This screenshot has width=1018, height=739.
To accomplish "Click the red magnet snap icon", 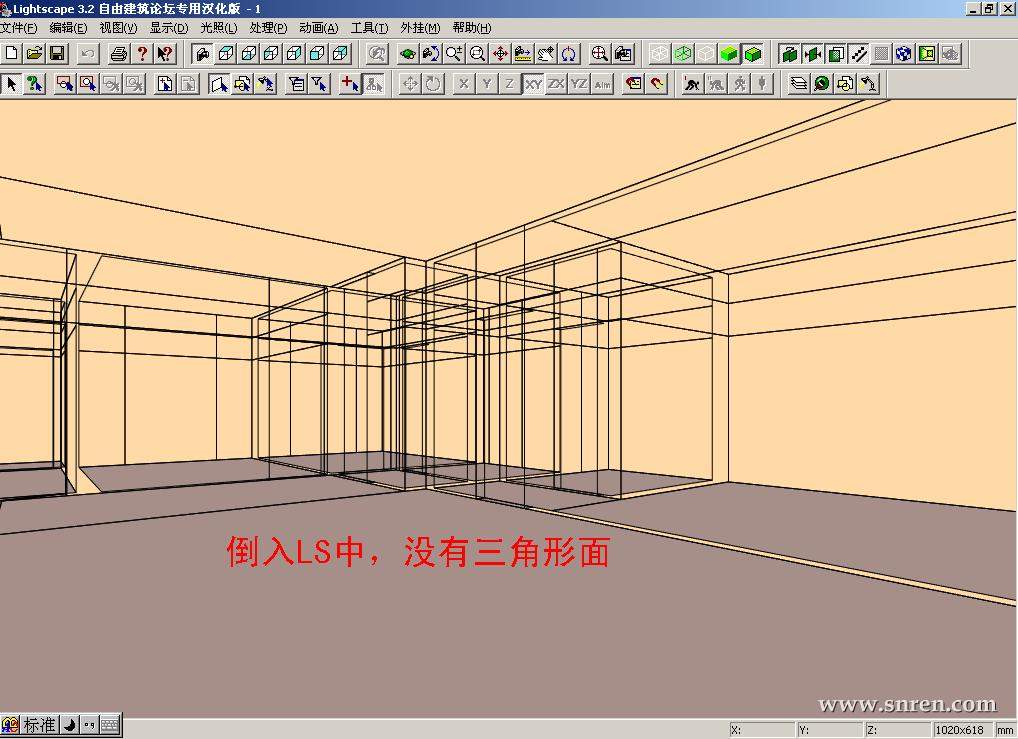I will pos(657,84).
